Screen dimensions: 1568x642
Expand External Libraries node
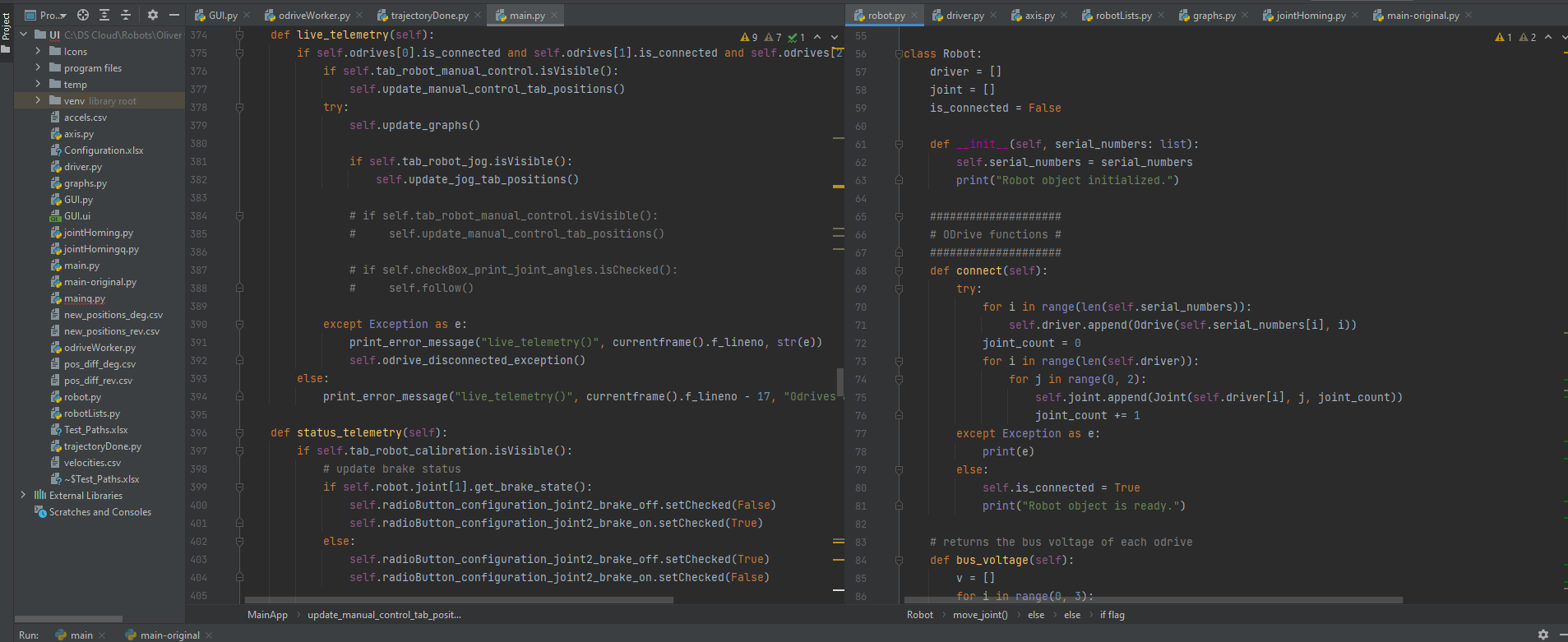pos(23,495)
